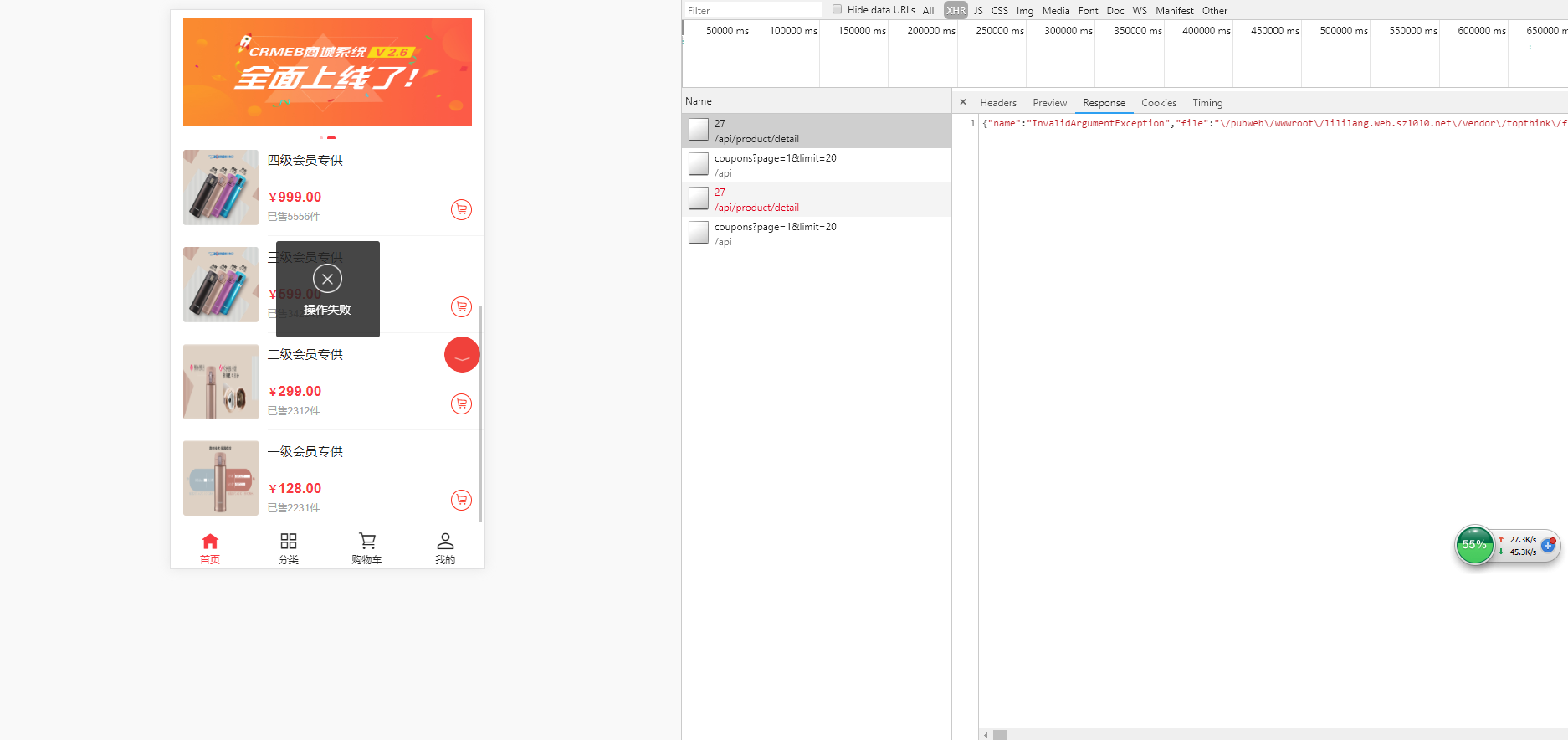The image size is (1568, 740).
Task: Click the response horizontal scrollbar thumb
Action: (x=1000, y=735)
